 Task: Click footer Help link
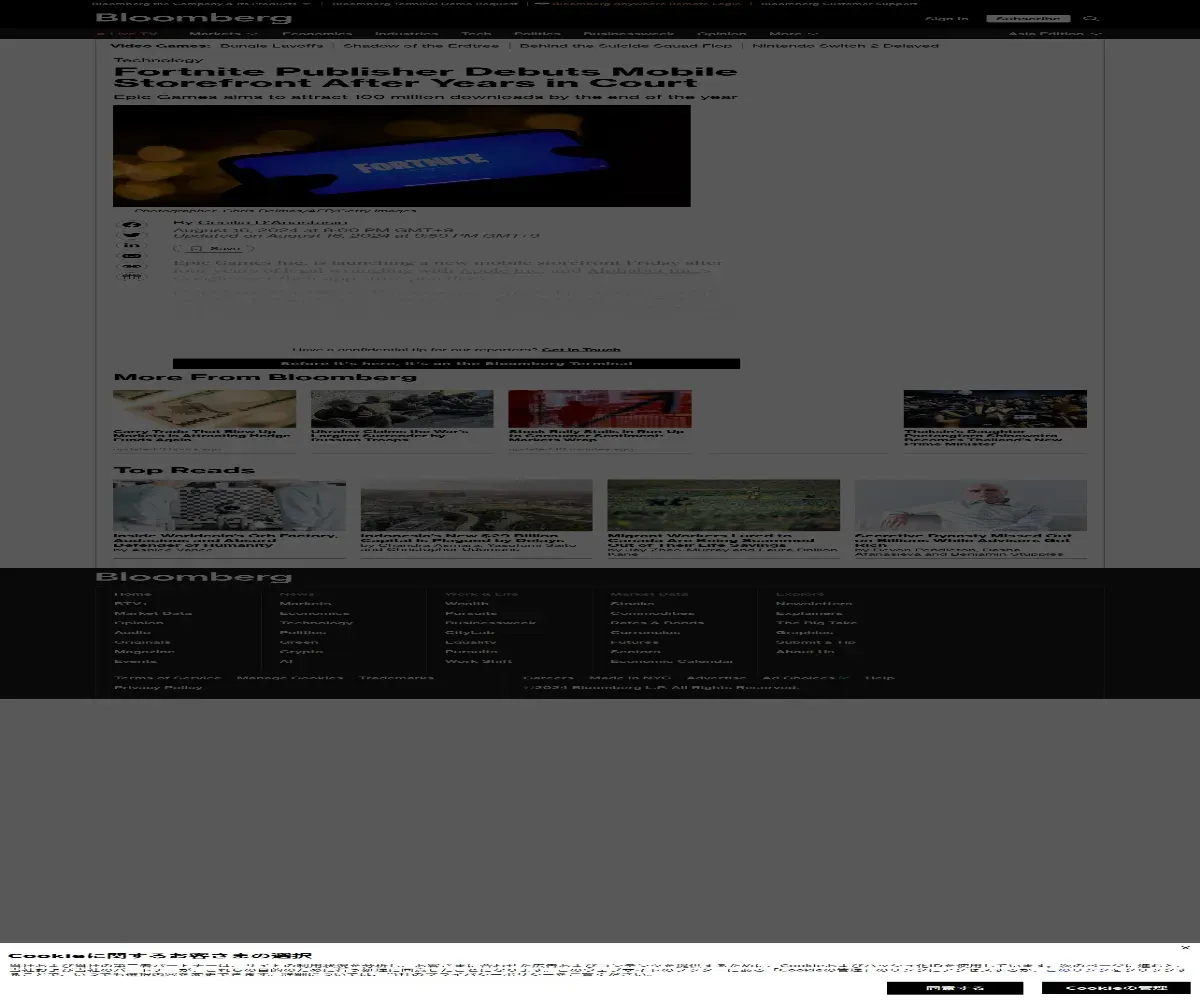880,678
